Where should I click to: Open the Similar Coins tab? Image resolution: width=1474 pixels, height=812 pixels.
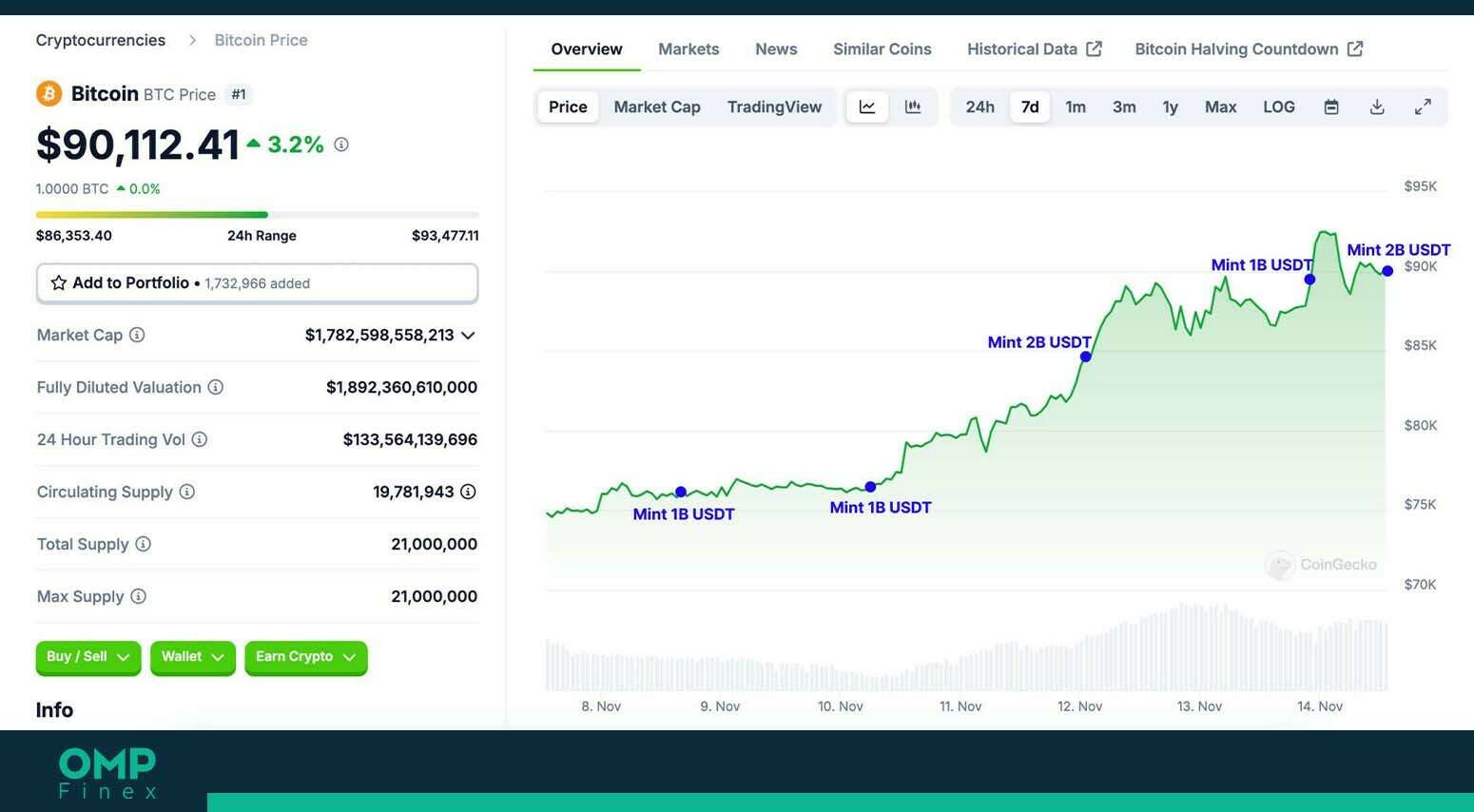(882, 48)
